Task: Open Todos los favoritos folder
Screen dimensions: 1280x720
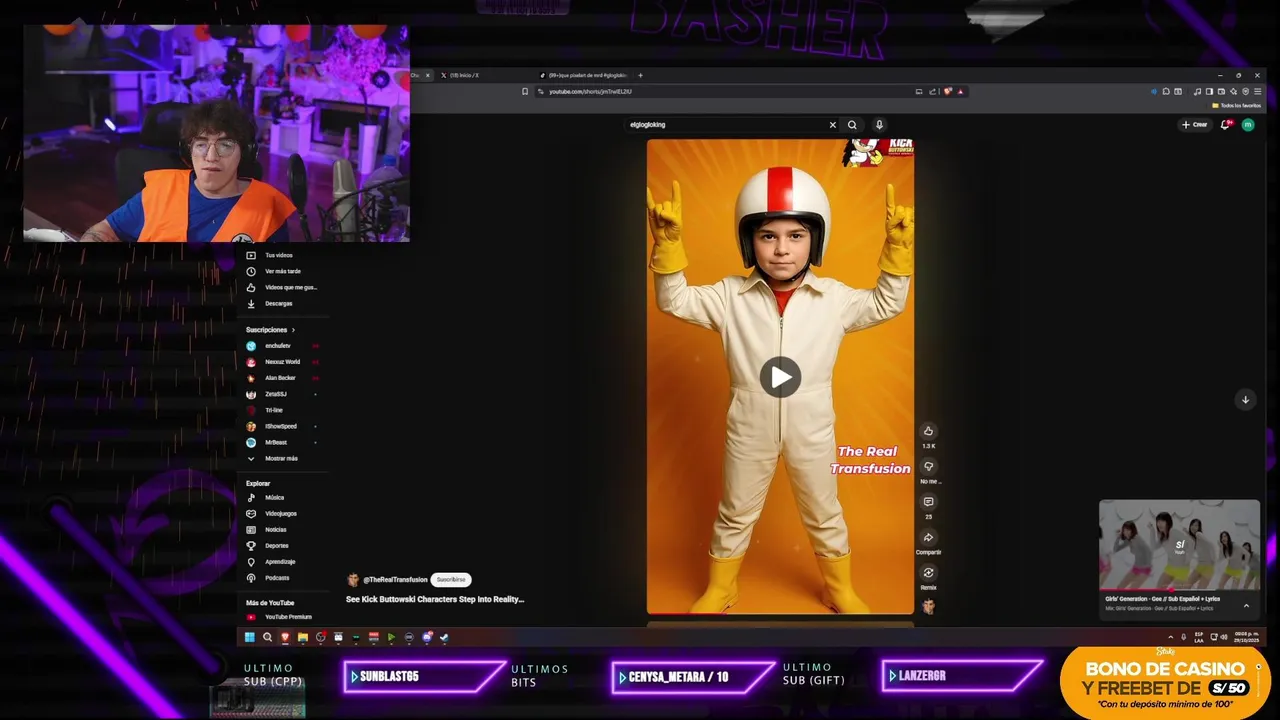Action: (1237, 105)
